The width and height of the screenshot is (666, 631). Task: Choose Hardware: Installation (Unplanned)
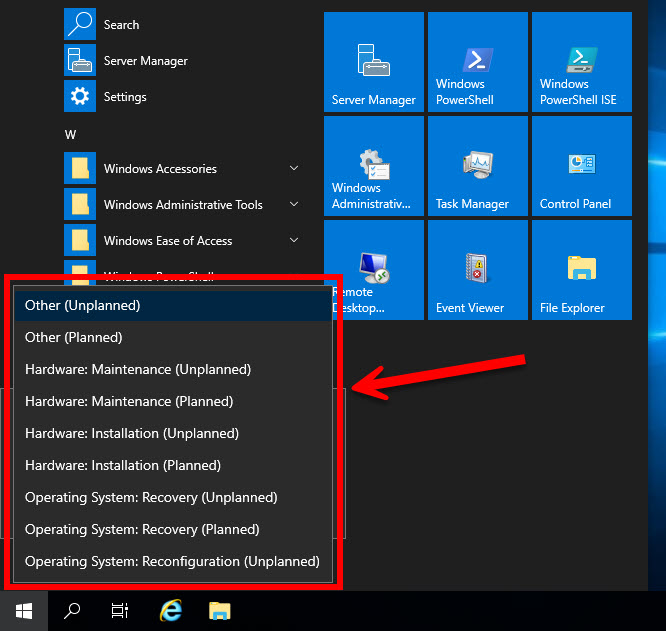point(173,433)
